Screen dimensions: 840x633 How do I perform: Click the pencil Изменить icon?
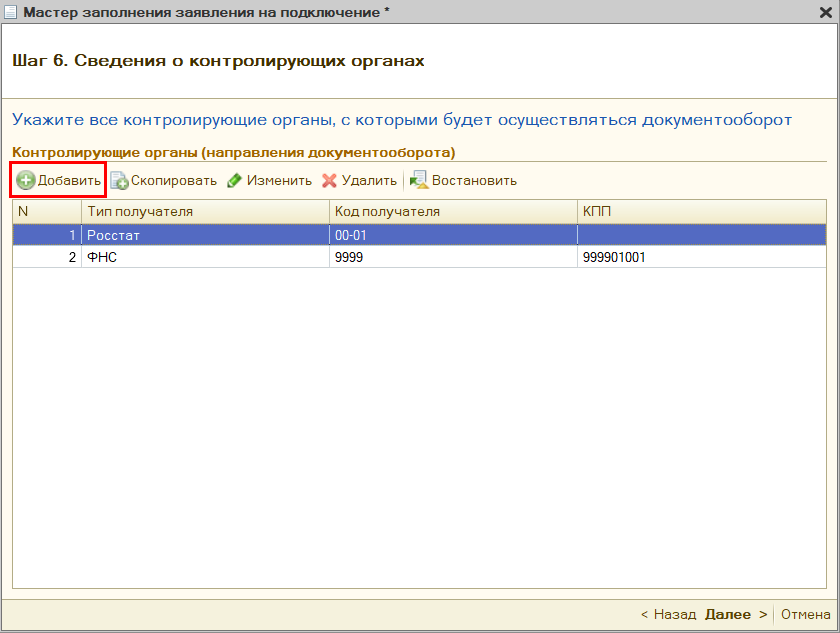[234, 181]
